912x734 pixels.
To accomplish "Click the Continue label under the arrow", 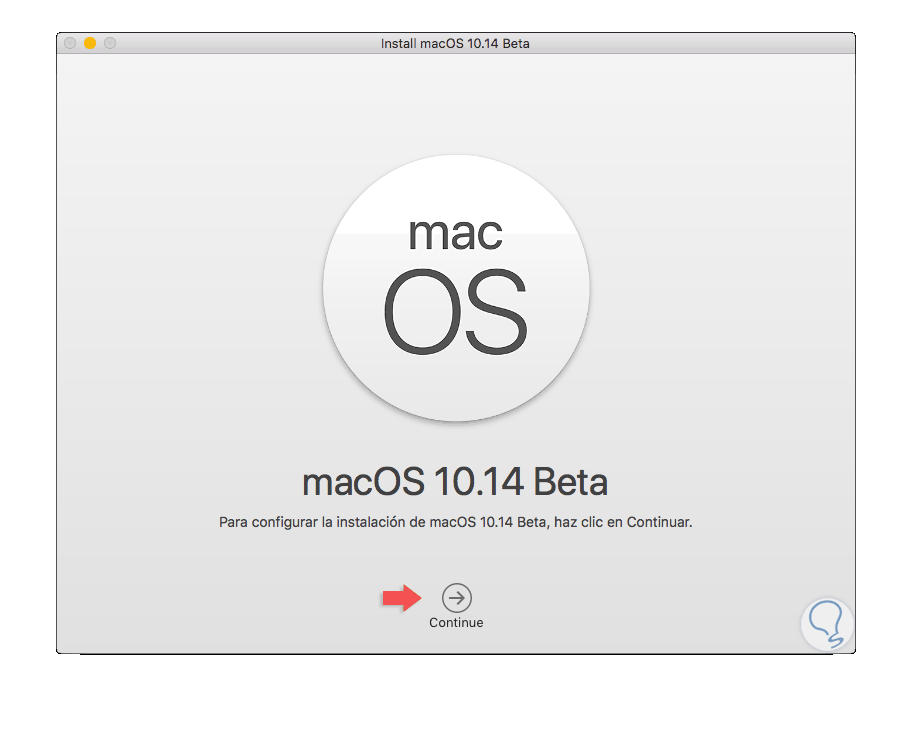I will coord(456,622).
